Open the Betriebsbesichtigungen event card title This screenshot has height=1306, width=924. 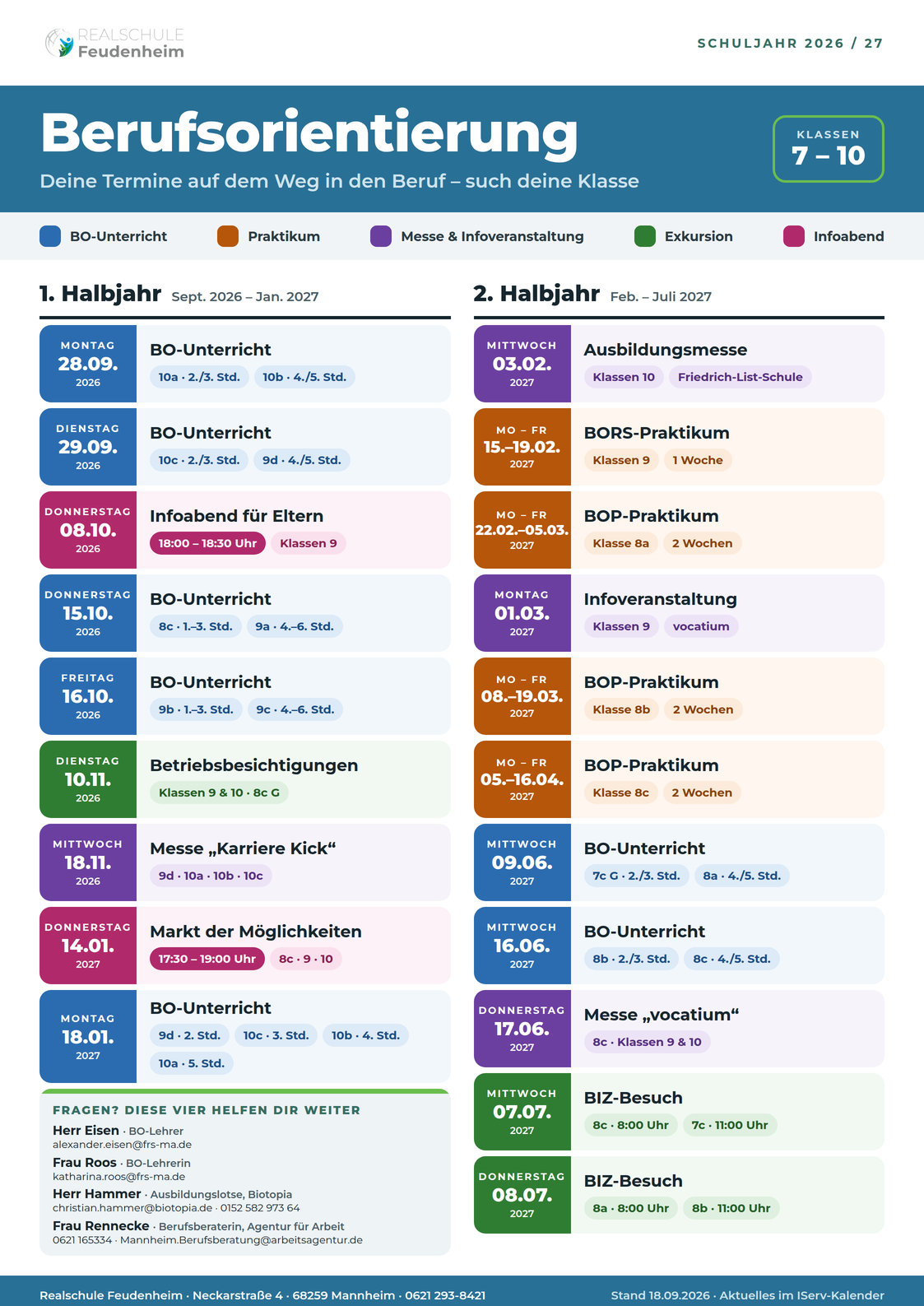pos(253,765)
